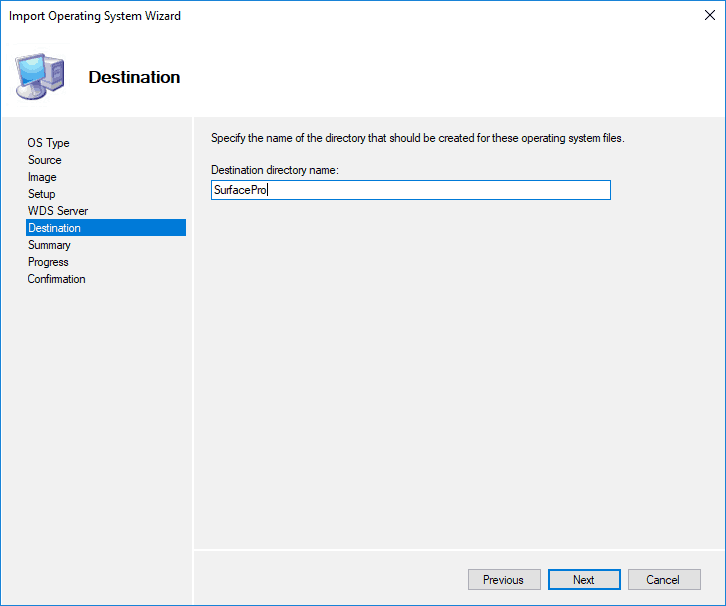
Task: Proceed with the Next button
Action: point(584,580)
